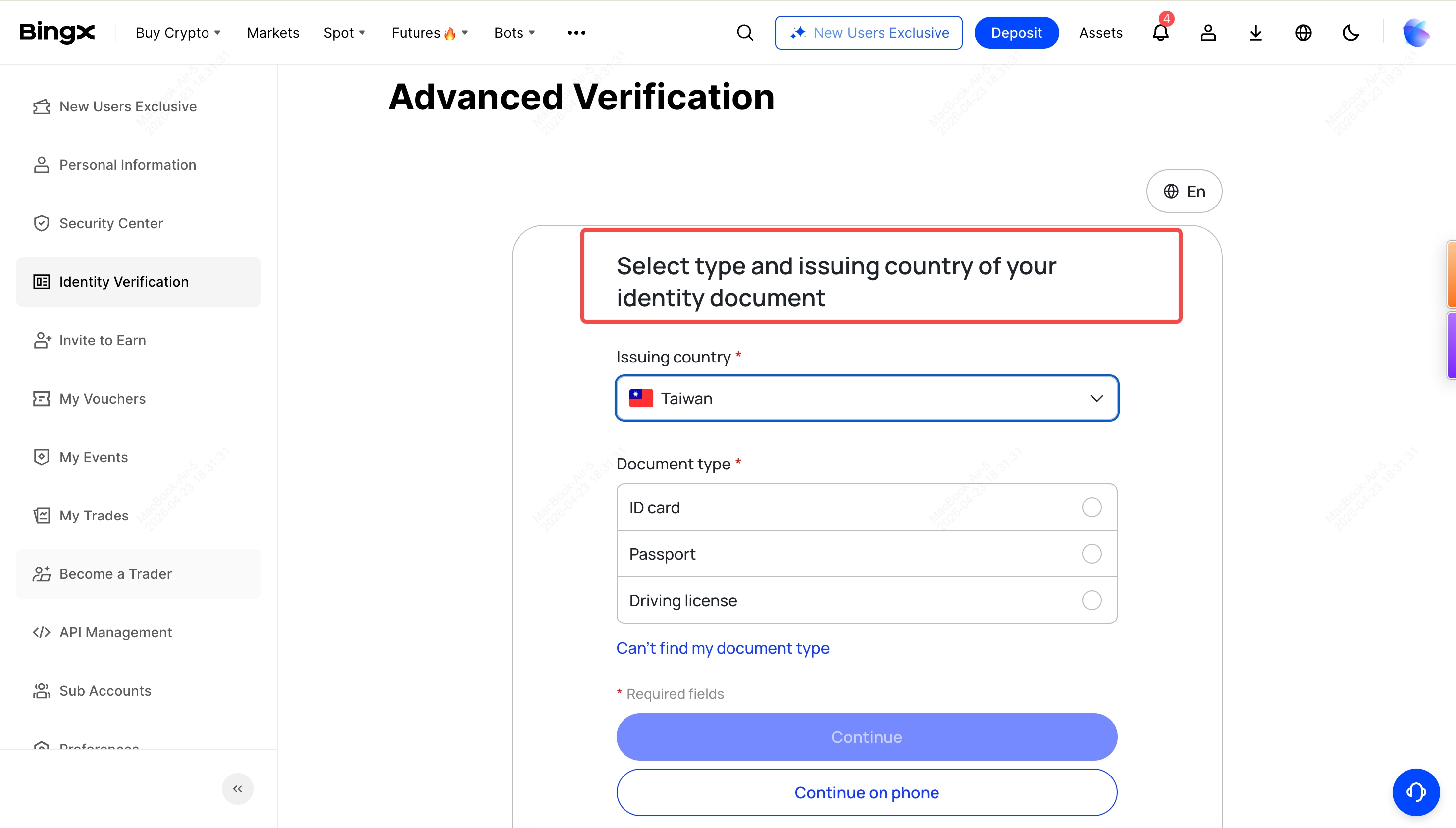Open the Issuing country Taiwan dropdown
The height and width of the screenshot is (828, 1456).
(x=867, y=398)
